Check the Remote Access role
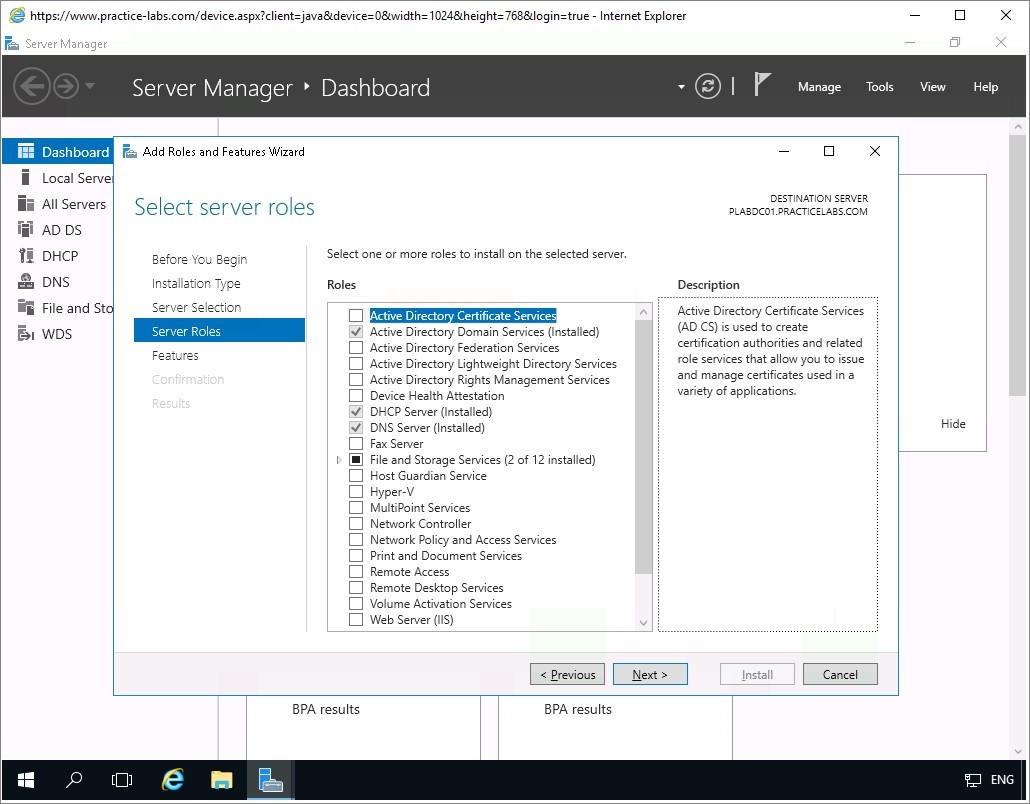This screenshot has height=804, width=1030. (x=356, y=571)
